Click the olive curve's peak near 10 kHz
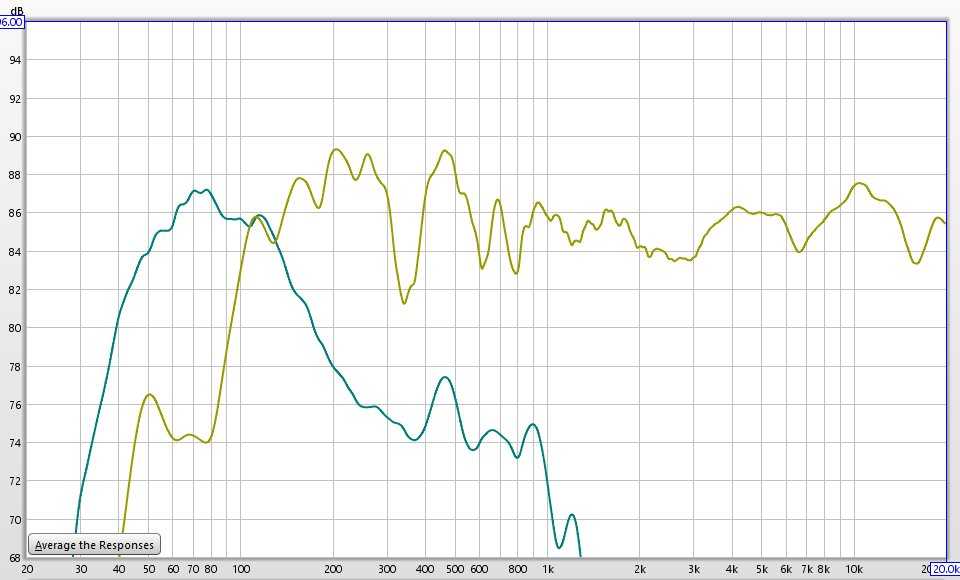The image size is (960, 580). pos(860,183)
